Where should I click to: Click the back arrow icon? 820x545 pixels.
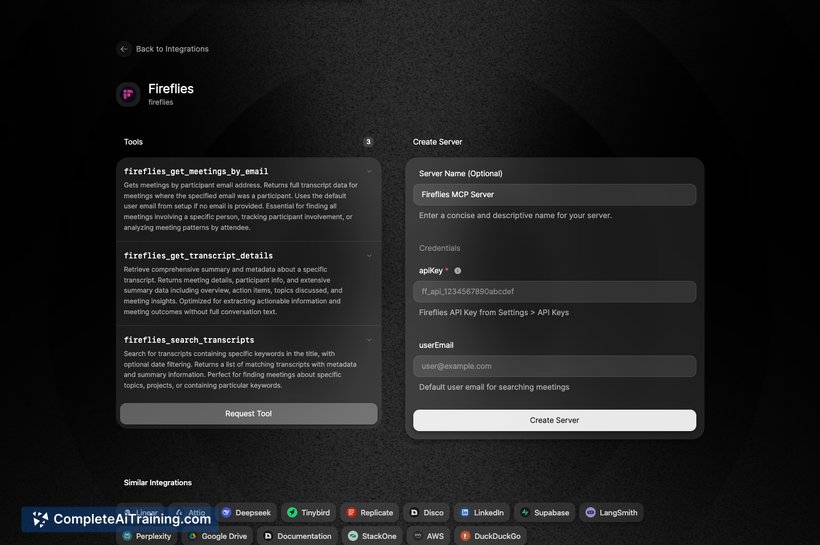pyautogui.click(x=124, y=49)
